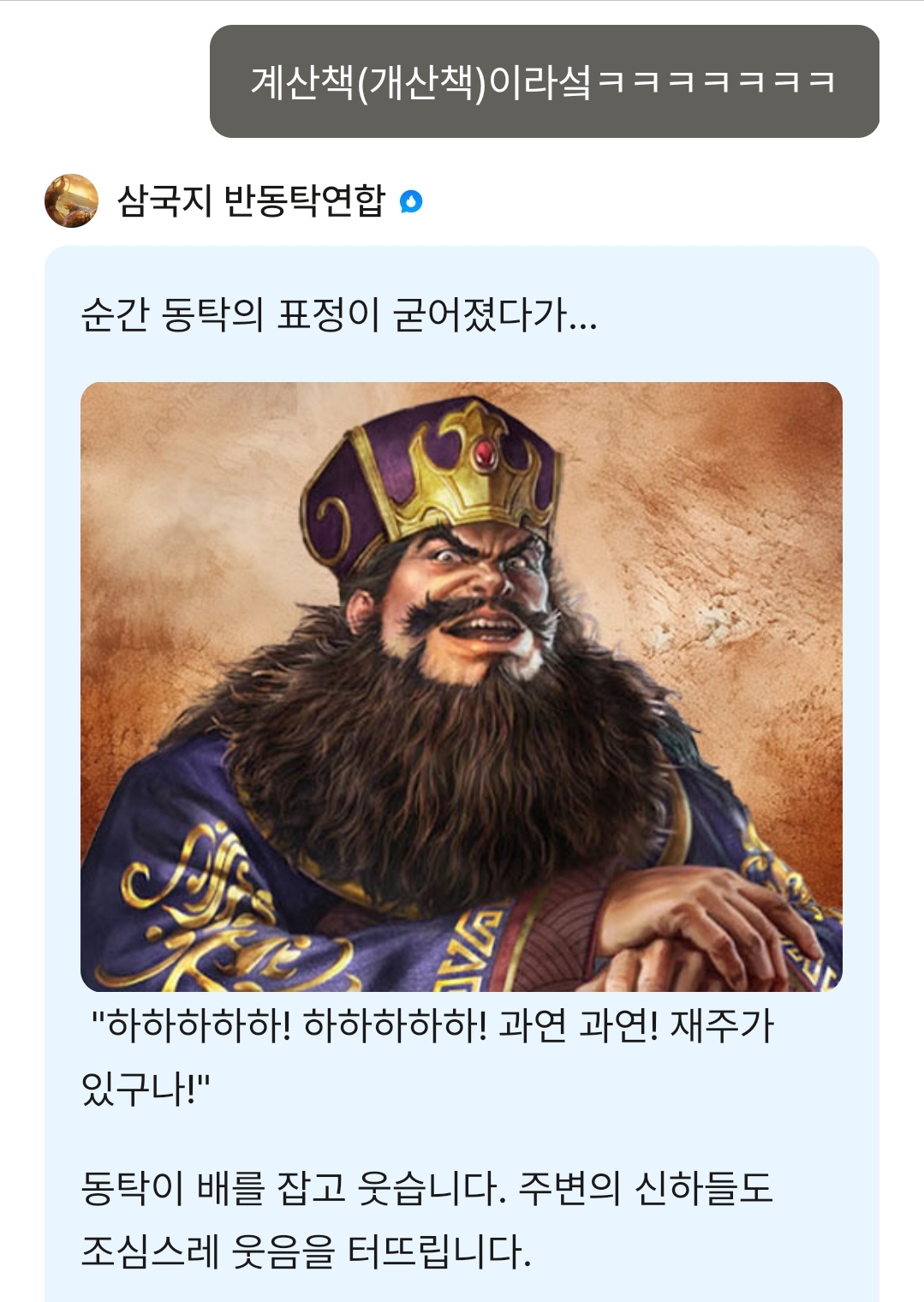The image size is (924, 1302).
Task: Tap the text 있구나!" below the image
Action: tap(146, 1089)
